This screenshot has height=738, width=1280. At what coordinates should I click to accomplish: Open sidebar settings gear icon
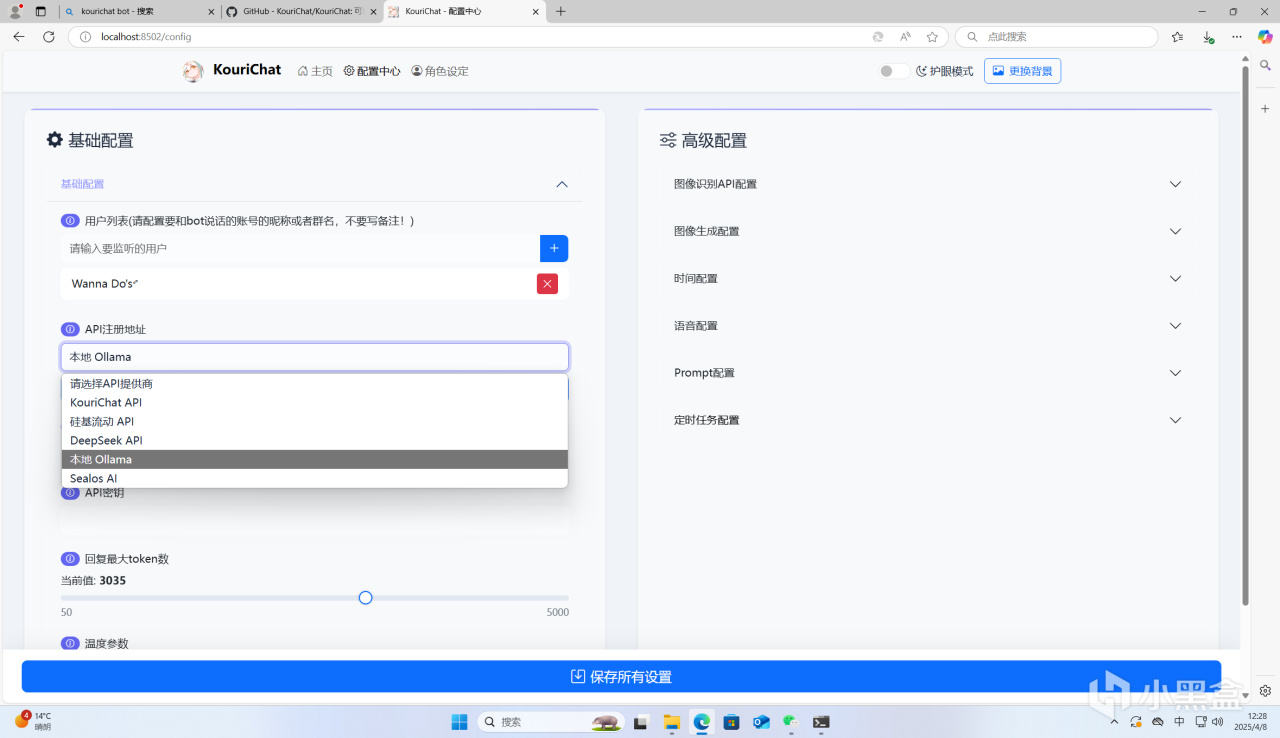[x=1265, y=691]
